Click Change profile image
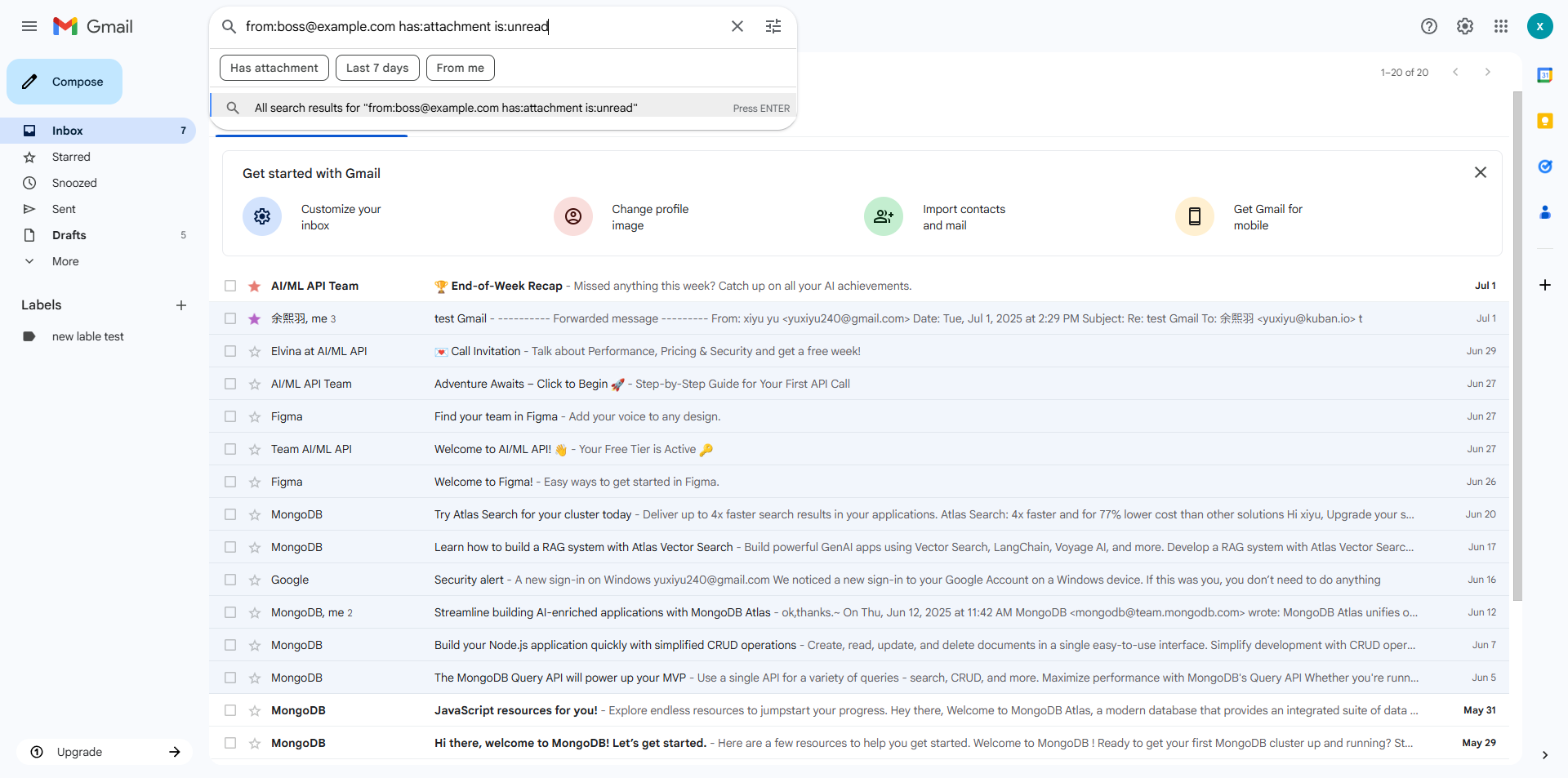 click(650, 217)
